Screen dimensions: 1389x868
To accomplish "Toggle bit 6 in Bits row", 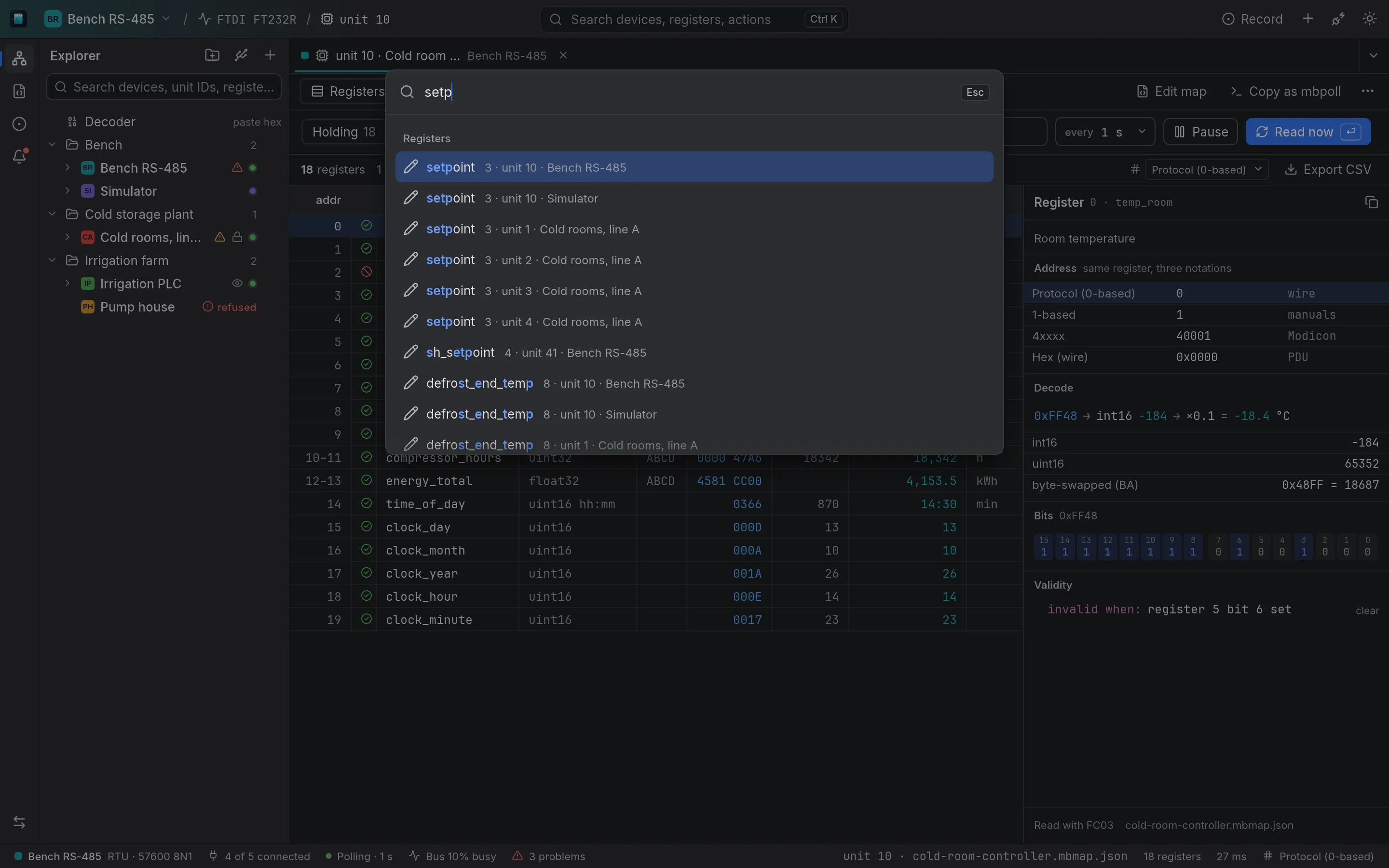I will (1239, 546).
